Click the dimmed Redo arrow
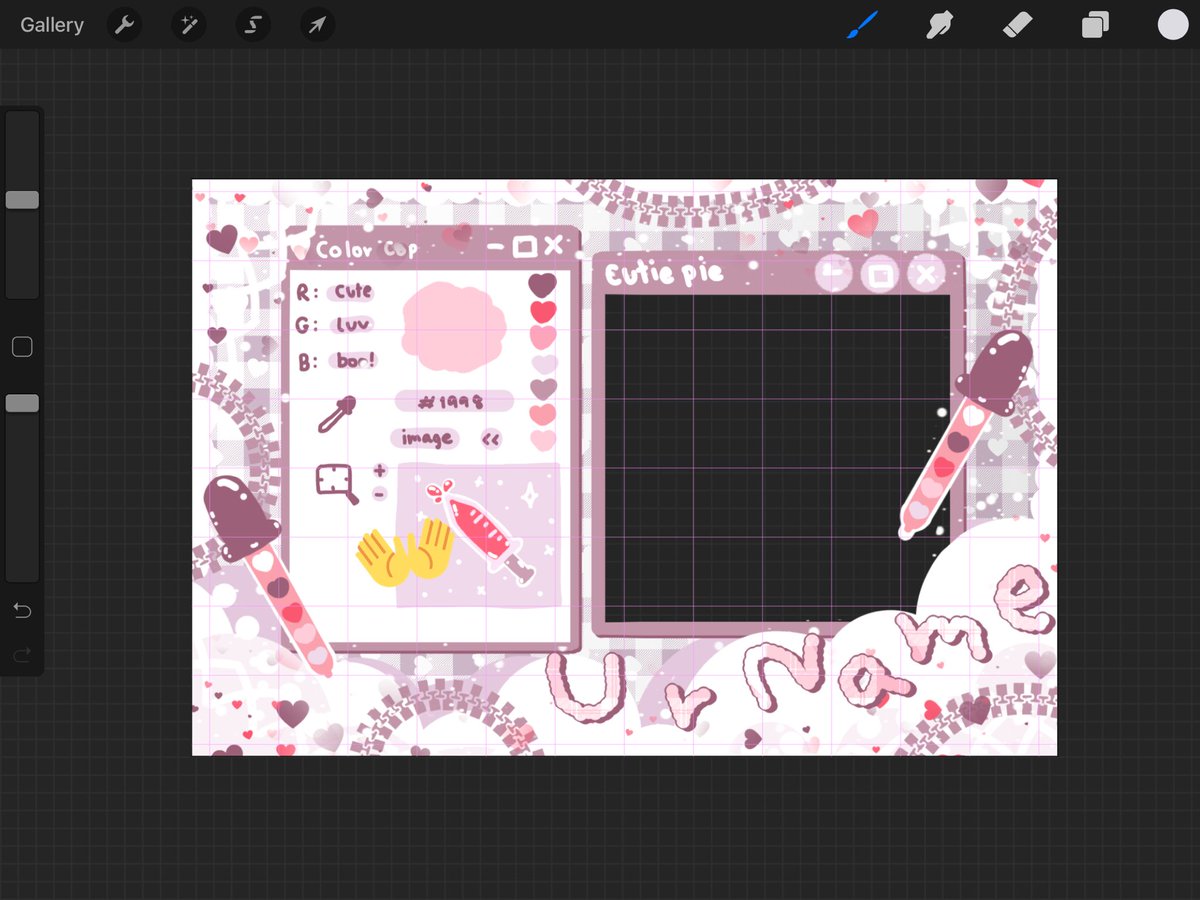 pyautogui.click(x=22, y=655)
